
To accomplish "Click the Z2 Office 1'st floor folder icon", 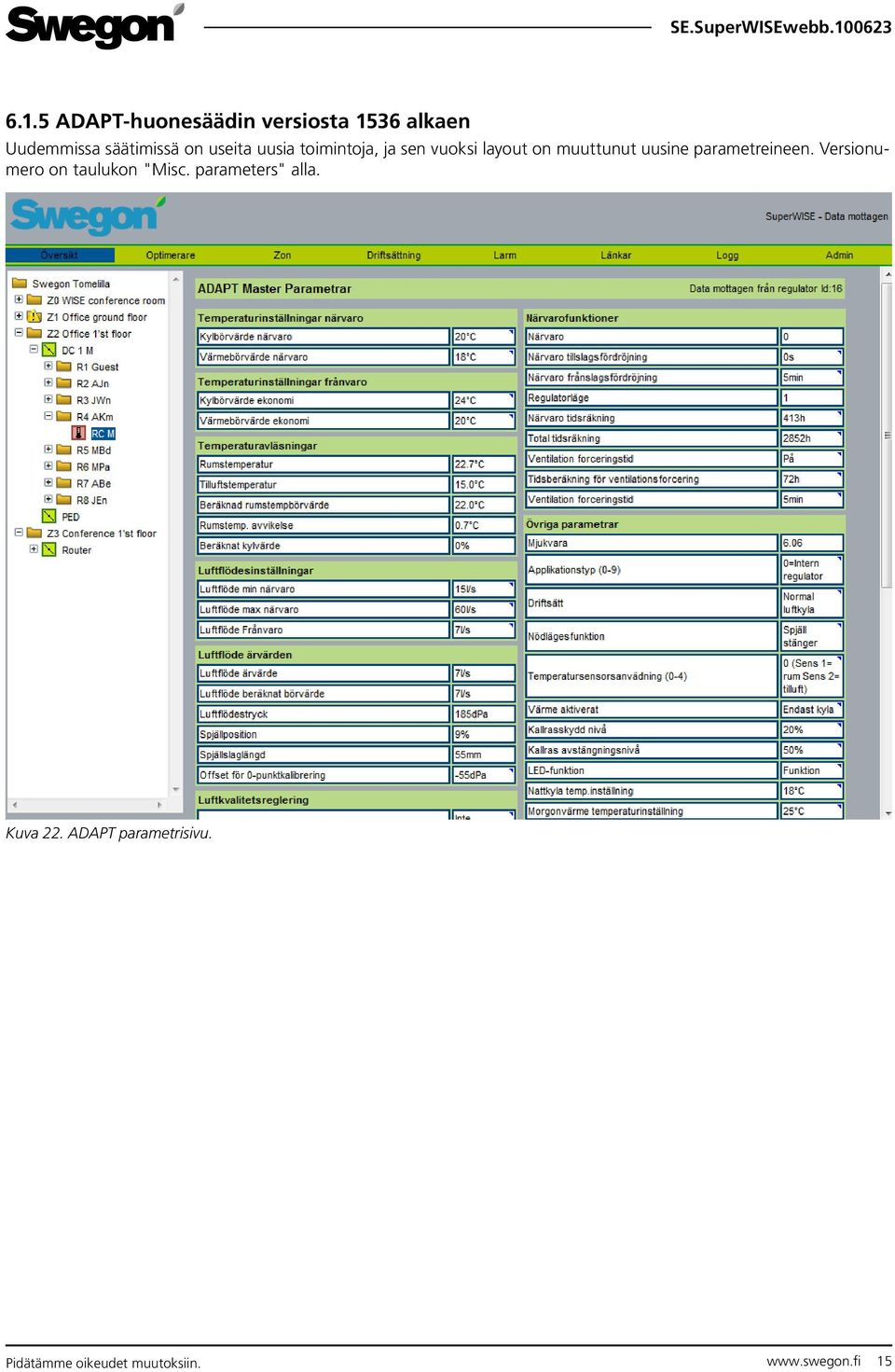I will tap(34, 333).
